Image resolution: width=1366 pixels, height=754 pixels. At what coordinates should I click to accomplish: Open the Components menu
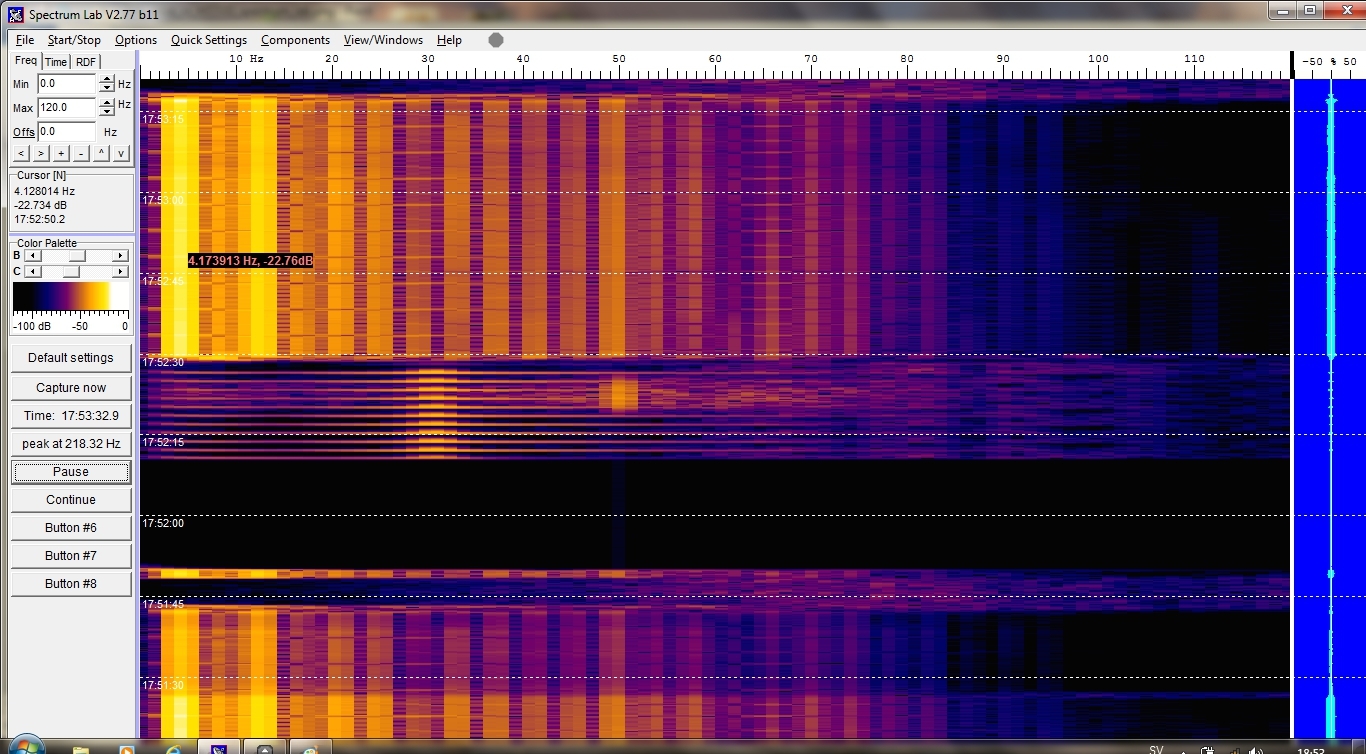pyautogui.click(x=295, y=40)
